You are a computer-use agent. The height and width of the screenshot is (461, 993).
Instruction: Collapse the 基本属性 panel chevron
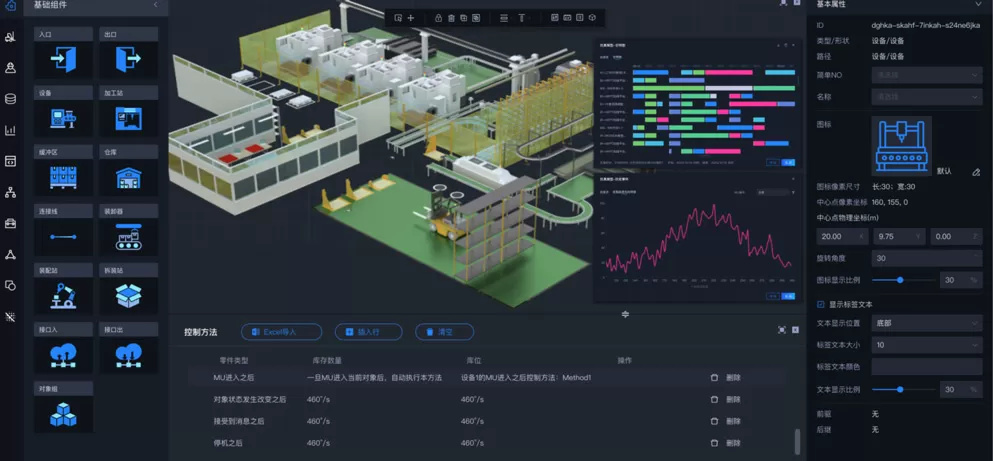point(978,4)
